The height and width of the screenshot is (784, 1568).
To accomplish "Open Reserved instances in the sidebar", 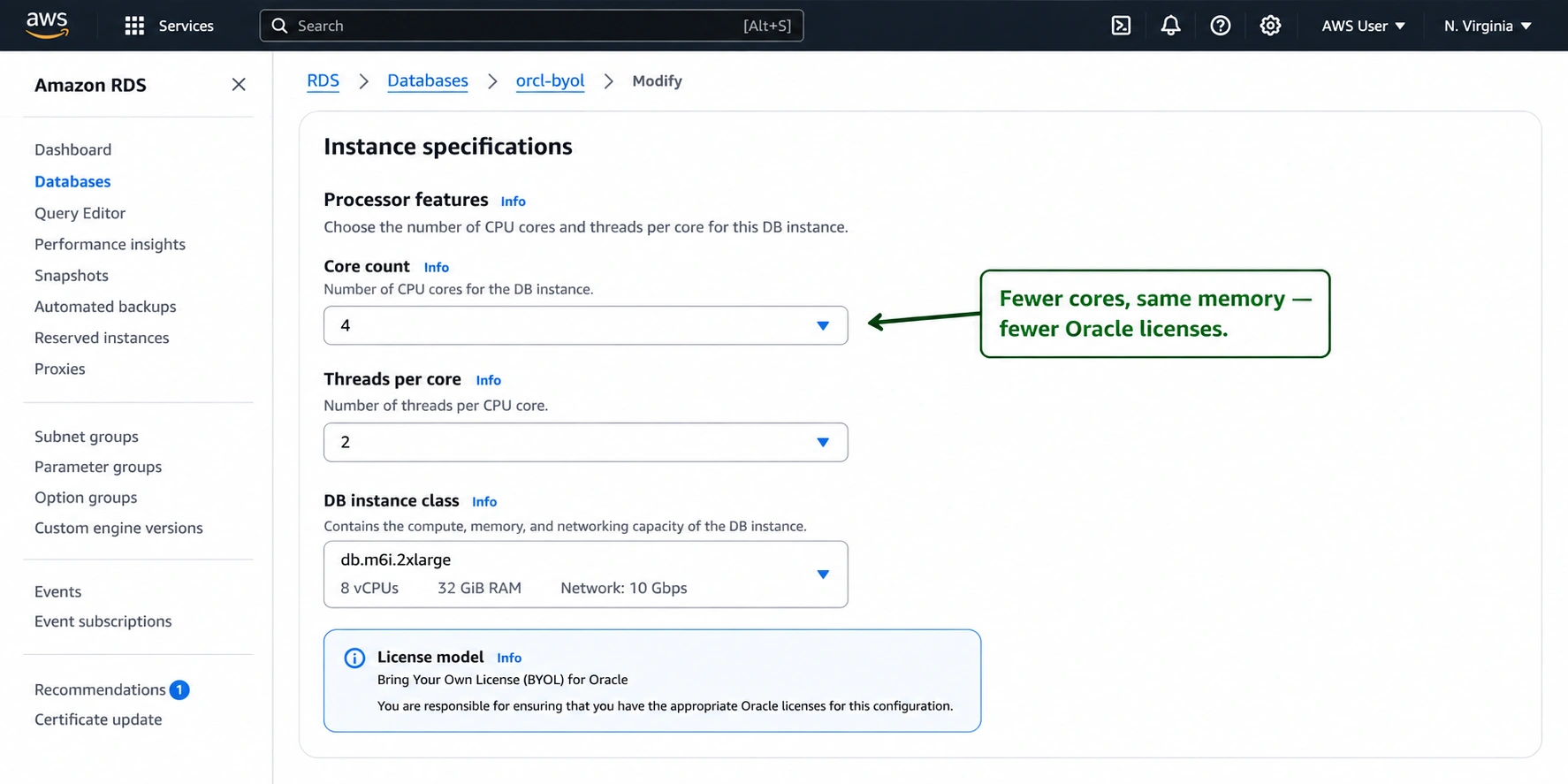I will pyautogui.click(x=102, y=338).
